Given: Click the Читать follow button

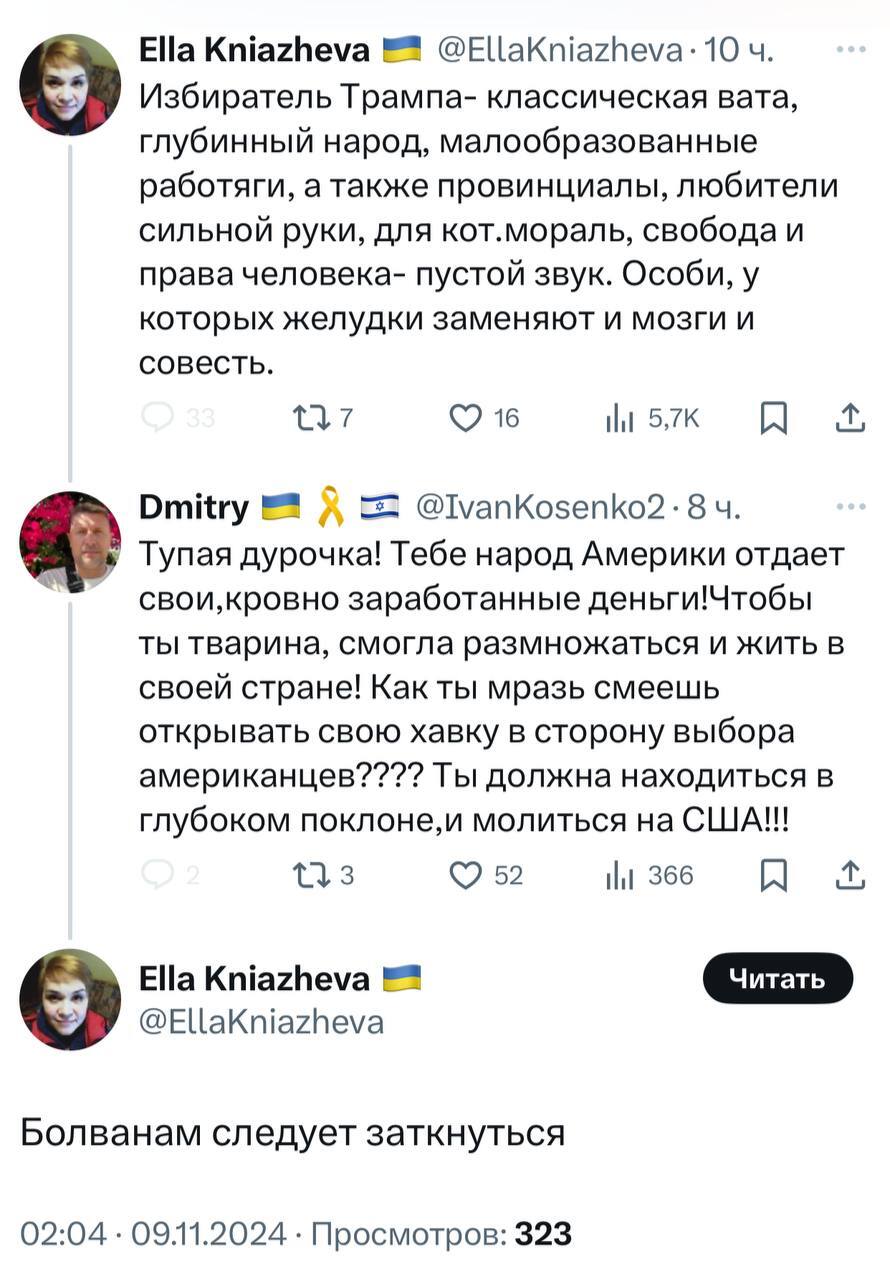Looking at the screenshot, I should click(778, 978).
